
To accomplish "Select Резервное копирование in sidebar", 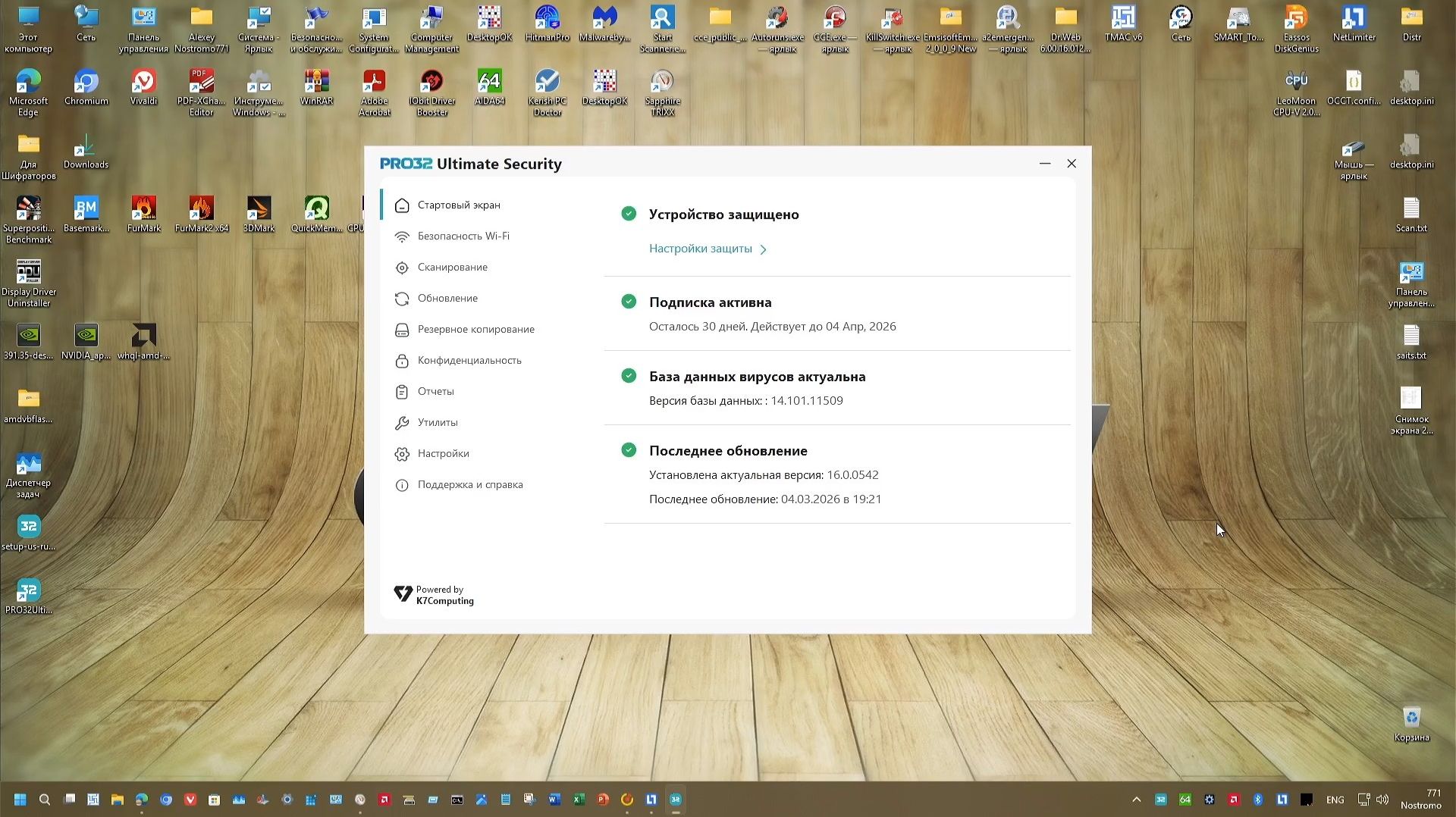I will (475, 330).
